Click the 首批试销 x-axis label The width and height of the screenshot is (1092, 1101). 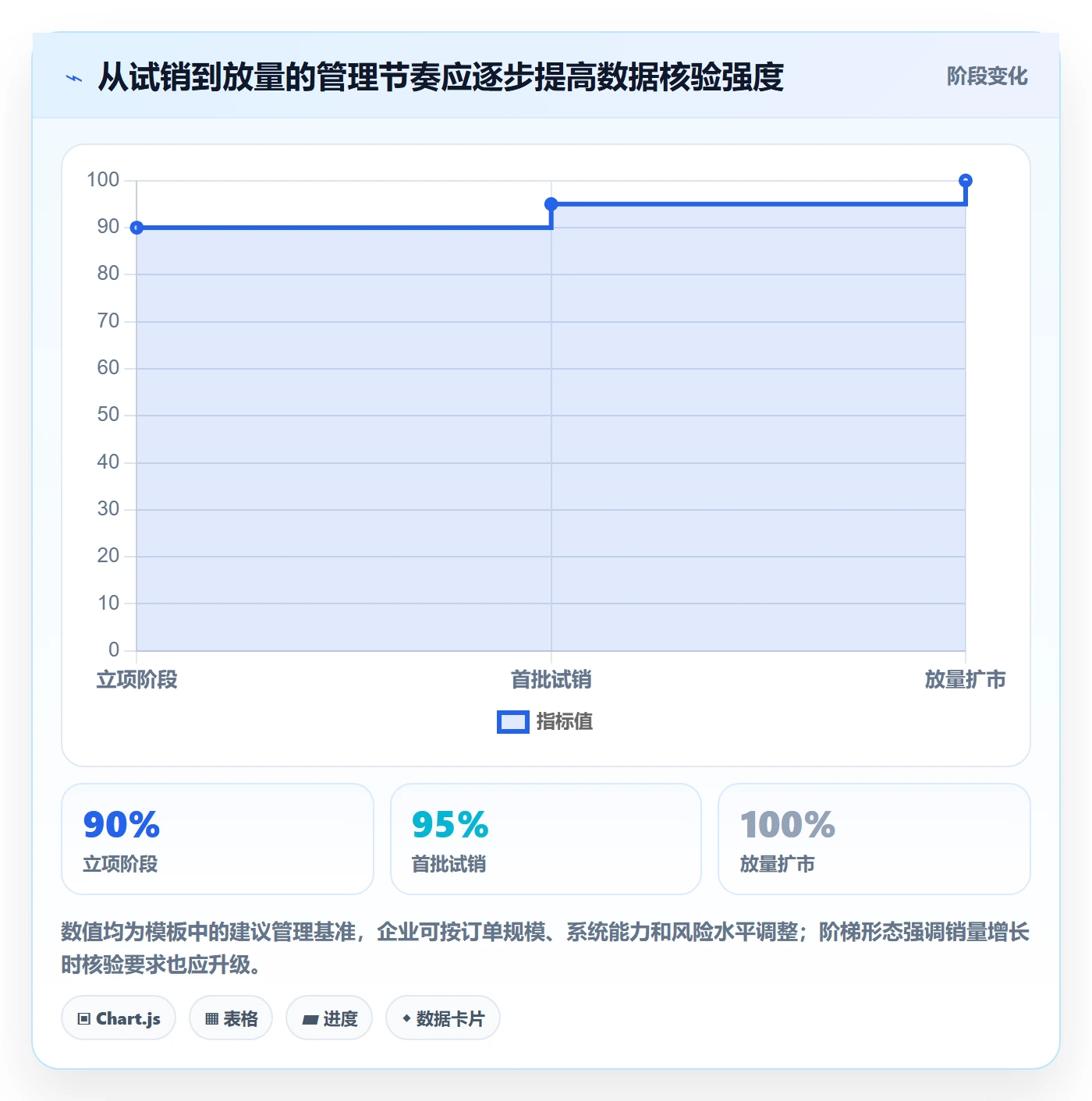pyautogui.click(x=551, y=680)
